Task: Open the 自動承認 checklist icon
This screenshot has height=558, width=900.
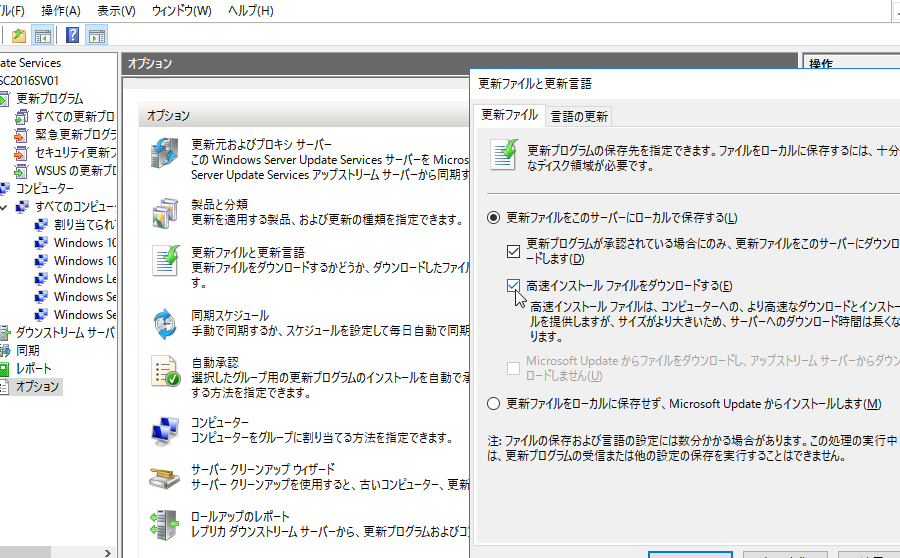Action: [x=164, y=370]
